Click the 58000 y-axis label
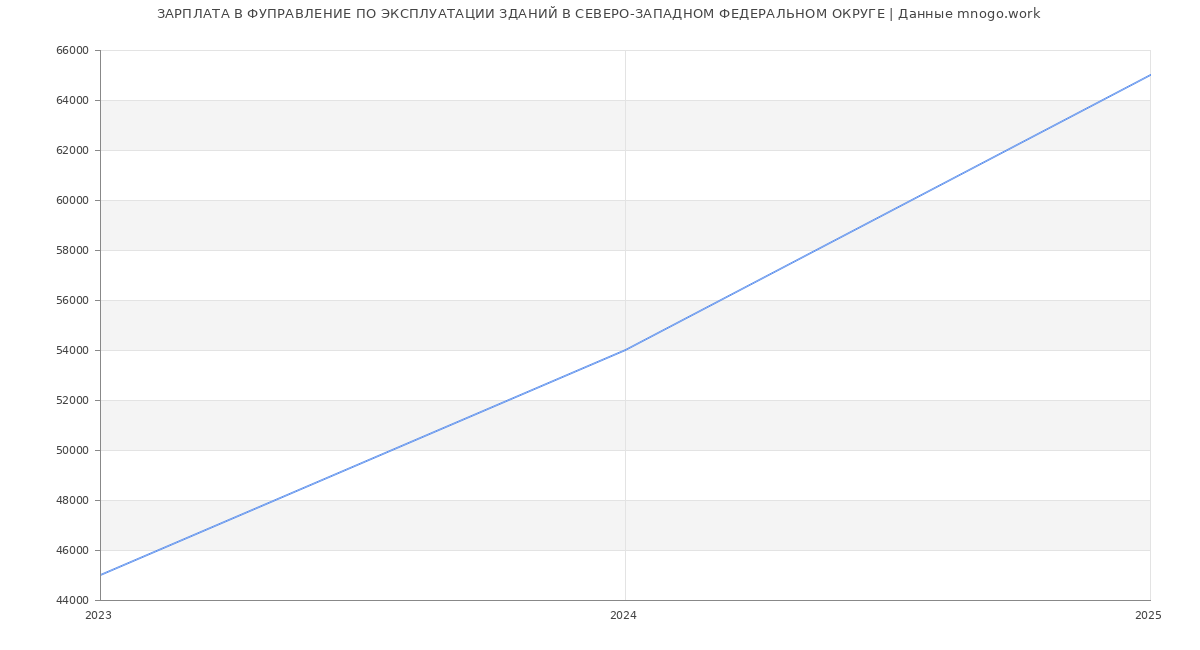The height and width of the screenshot is (650, 1200). click(72, 251)
